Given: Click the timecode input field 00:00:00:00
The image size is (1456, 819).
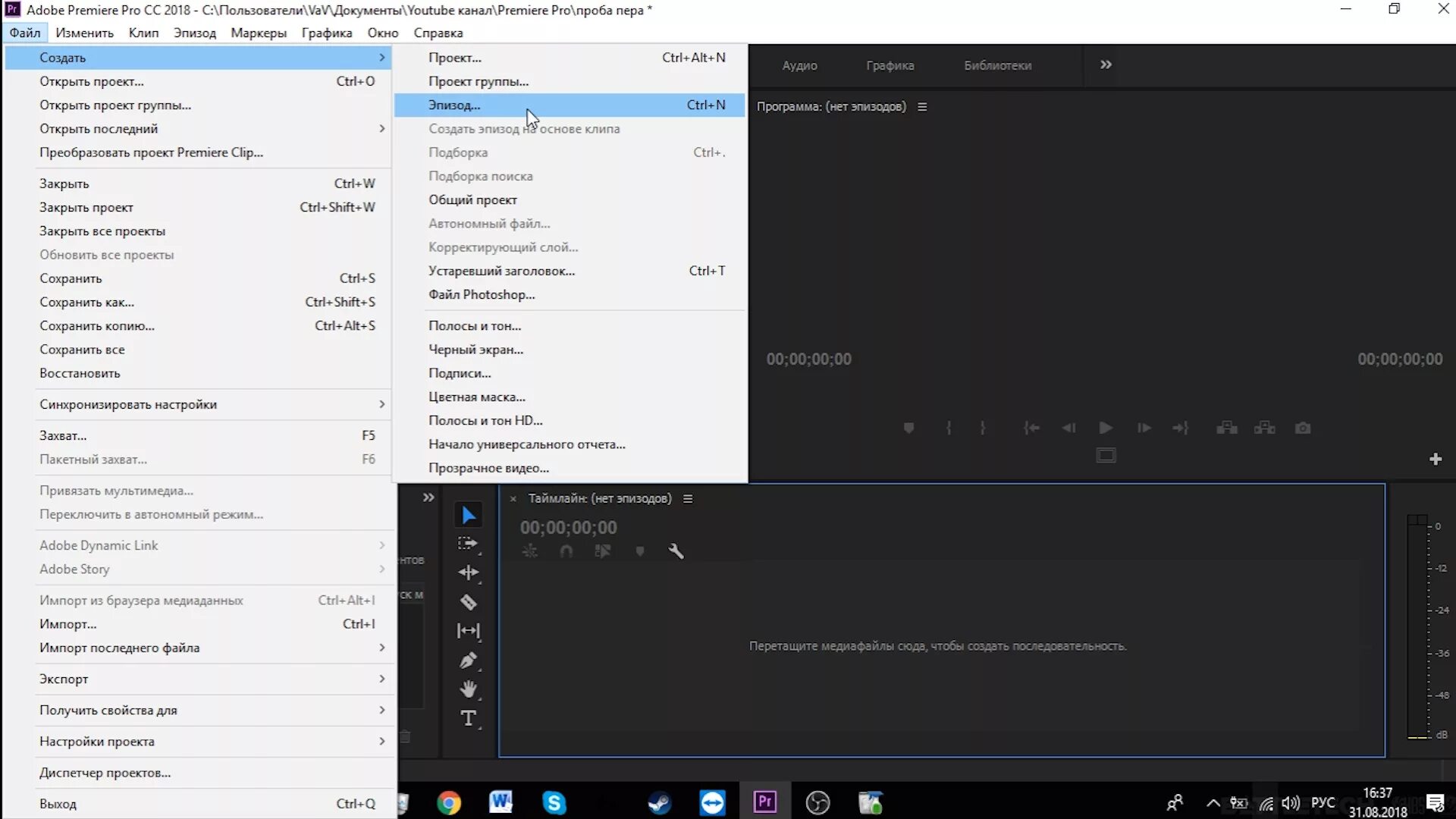Looking at the screenshot, I should (568, 527).
